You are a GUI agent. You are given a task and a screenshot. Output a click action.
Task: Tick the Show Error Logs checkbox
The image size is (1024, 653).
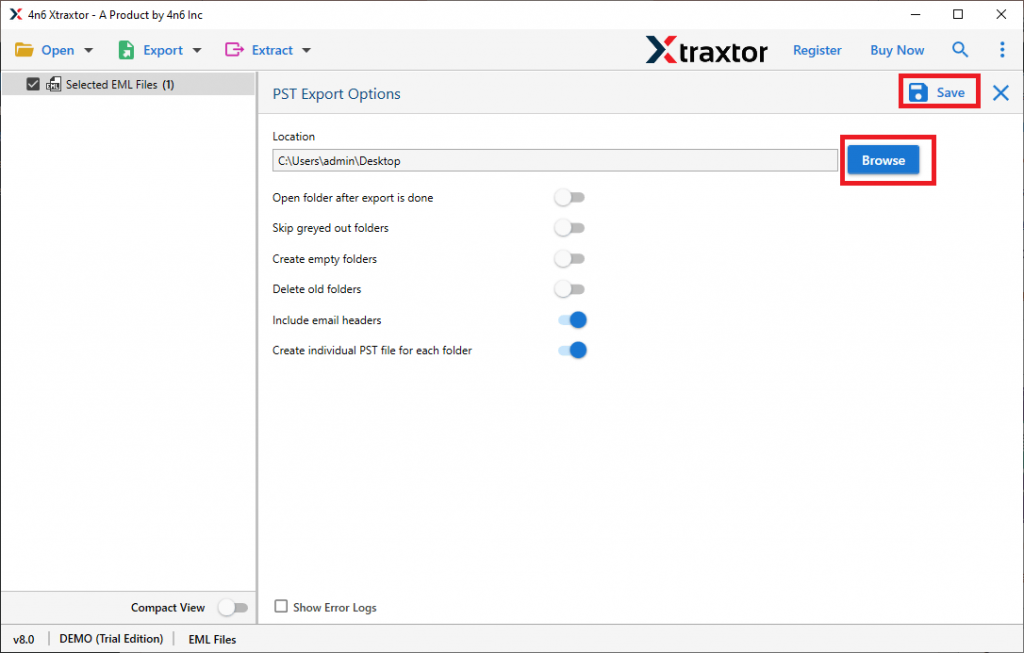(x=281, y=606)
